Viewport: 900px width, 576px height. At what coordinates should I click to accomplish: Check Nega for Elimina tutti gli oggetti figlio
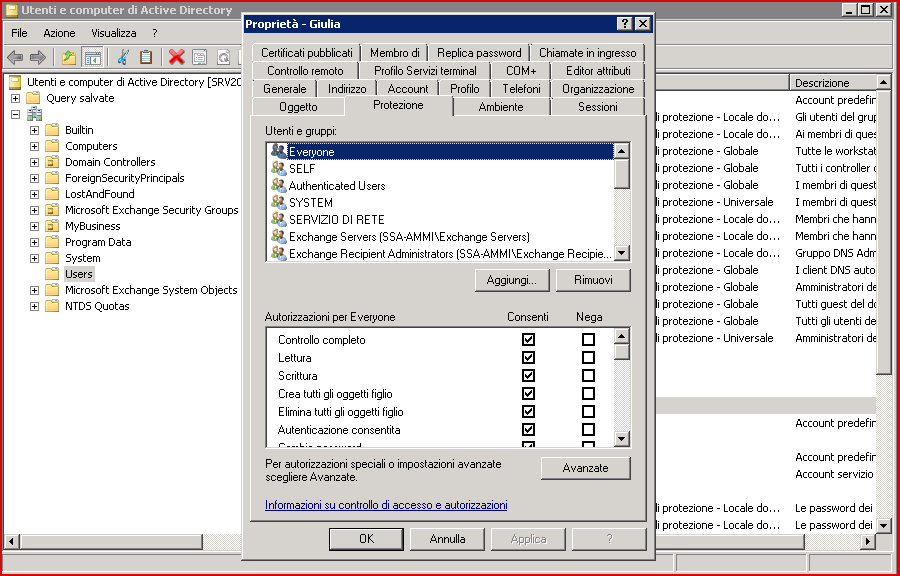click(588, 412)
